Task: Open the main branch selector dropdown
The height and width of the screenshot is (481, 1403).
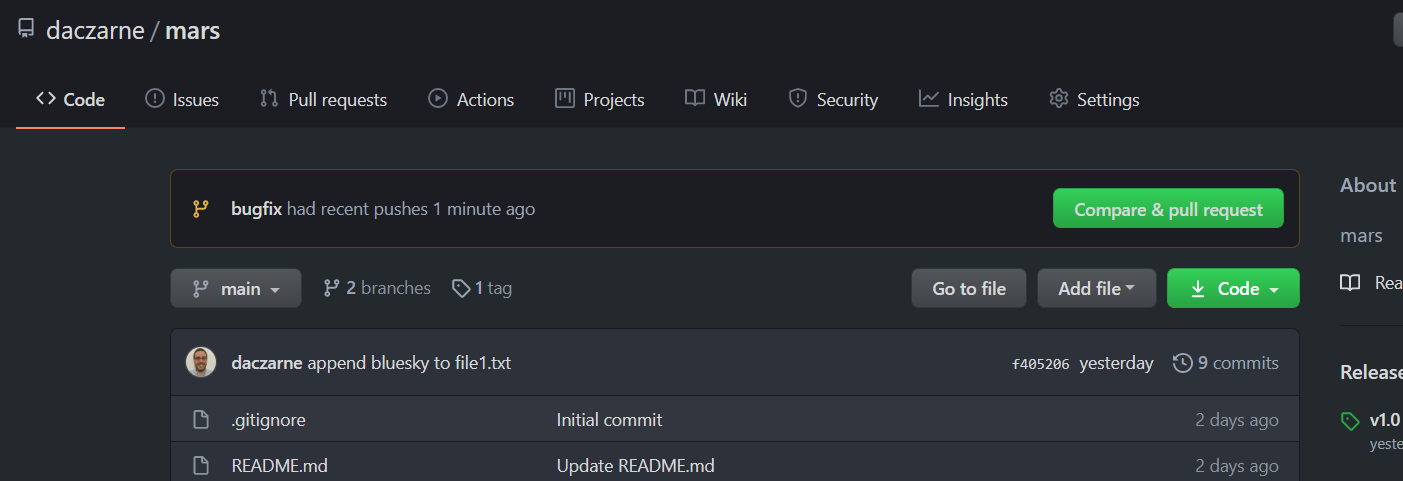Action: pos(235,288)
